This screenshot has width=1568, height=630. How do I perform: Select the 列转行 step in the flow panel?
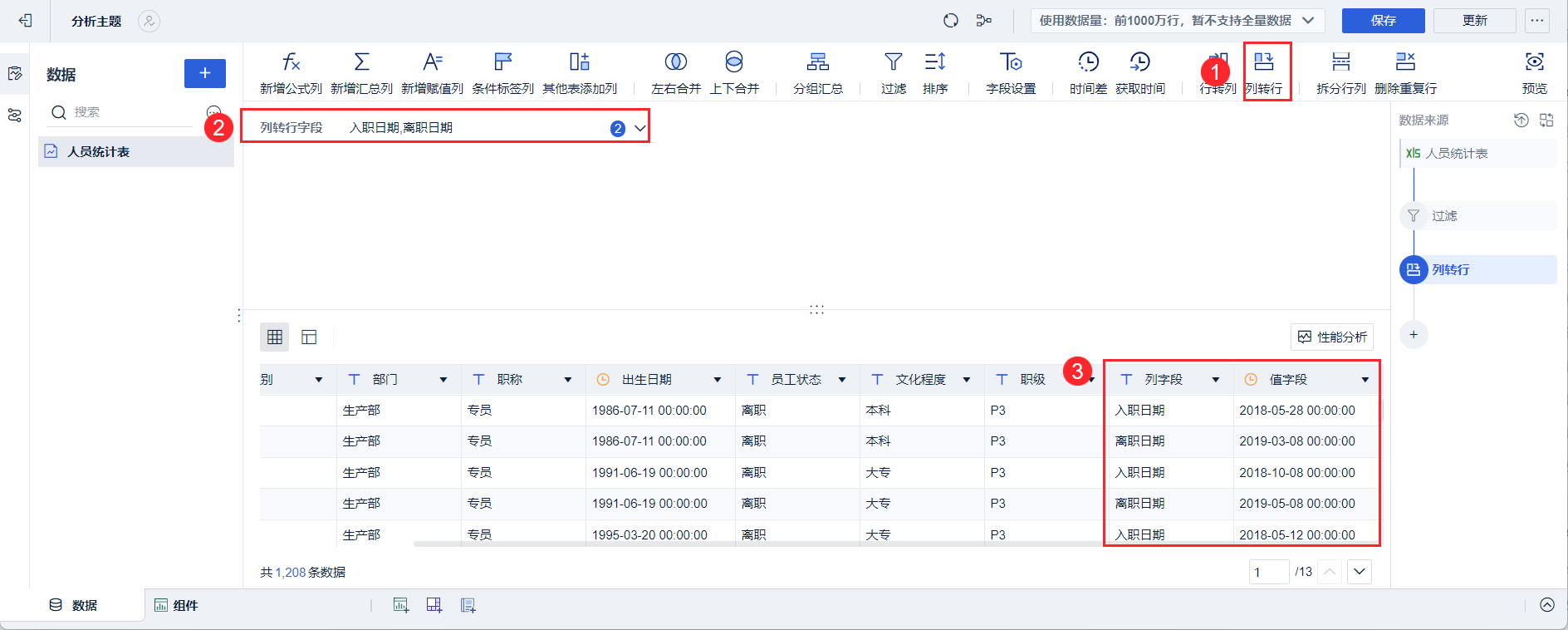(1478, 269)
